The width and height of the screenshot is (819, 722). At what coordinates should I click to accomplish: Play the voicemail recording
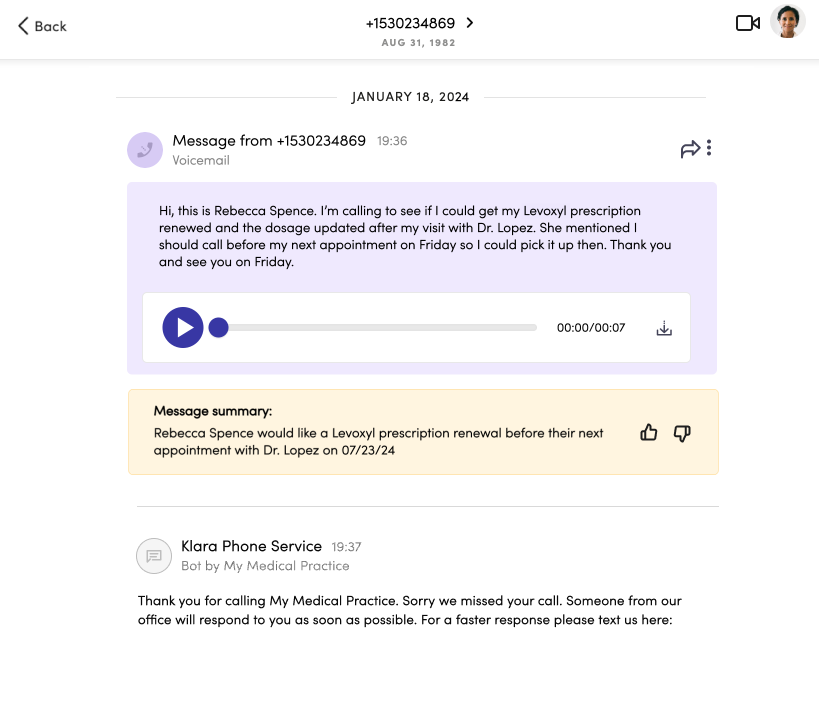click(x=183, y=328)
